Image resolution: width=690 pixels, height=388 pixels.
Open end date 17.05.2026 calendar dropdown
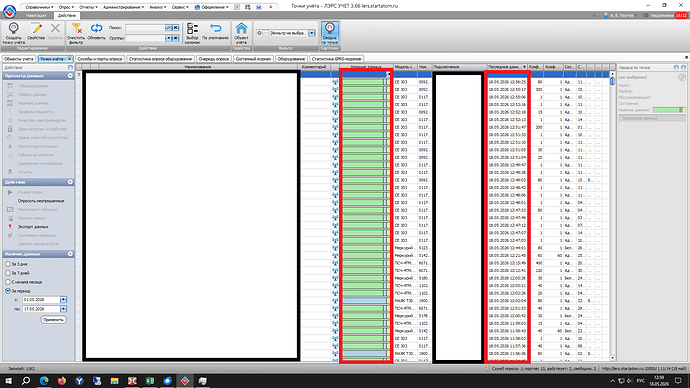[x=63, y=309]
